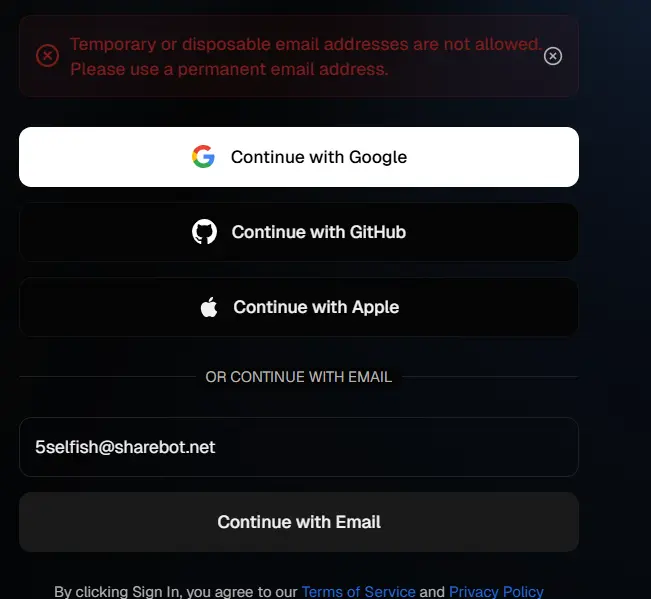
Task: Click the OR CONTINUE WITH EMAIL label
Action: click(299, 377)
